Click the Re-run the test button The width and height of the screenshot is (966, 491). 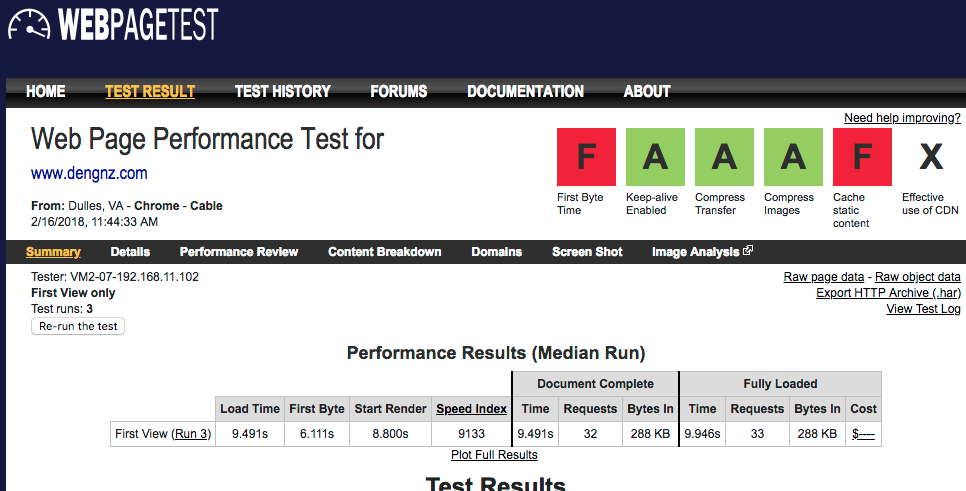pyautogui.click(x=78, y=326)
